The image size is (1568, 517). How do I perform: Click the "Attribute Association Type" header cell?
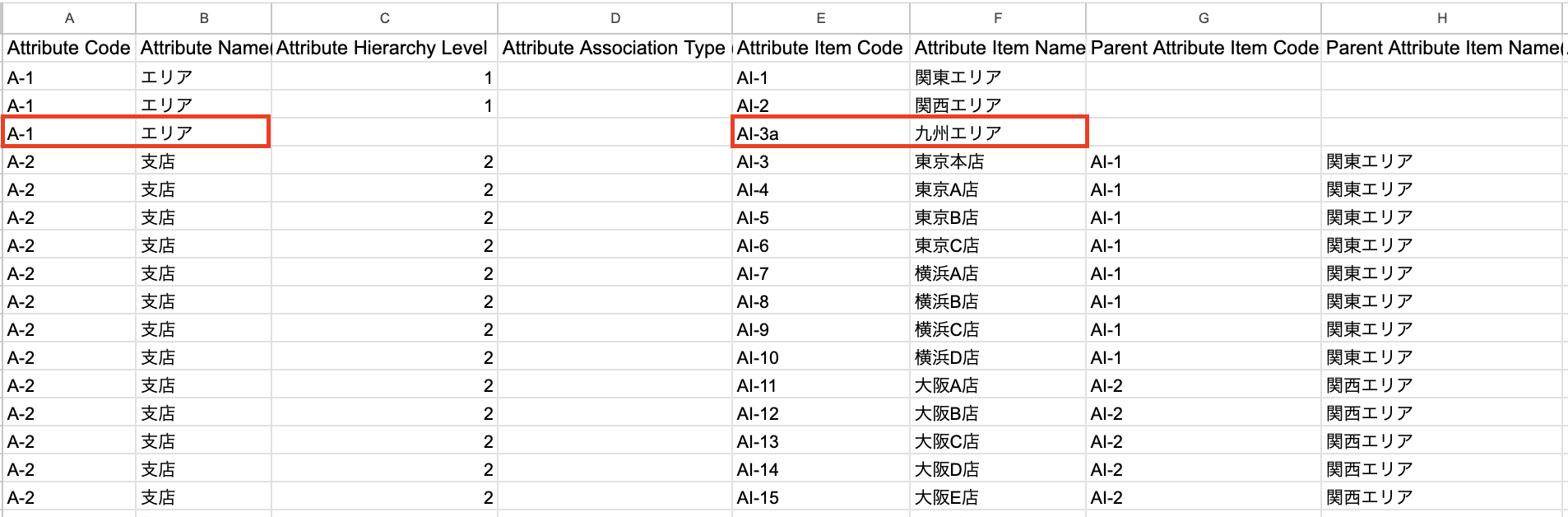(x=614, y=48)
